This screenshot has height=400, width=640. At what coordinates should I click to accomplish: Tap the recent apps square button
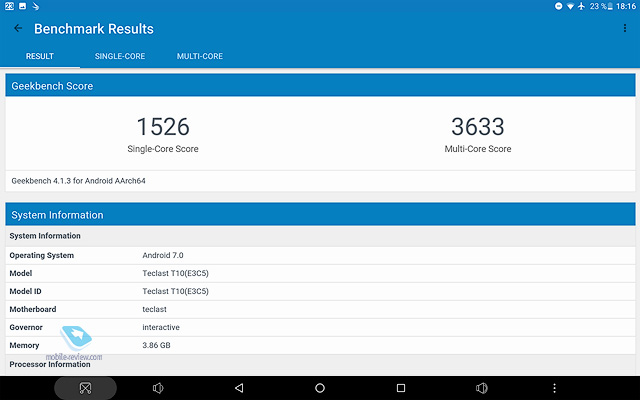point(401,388)
